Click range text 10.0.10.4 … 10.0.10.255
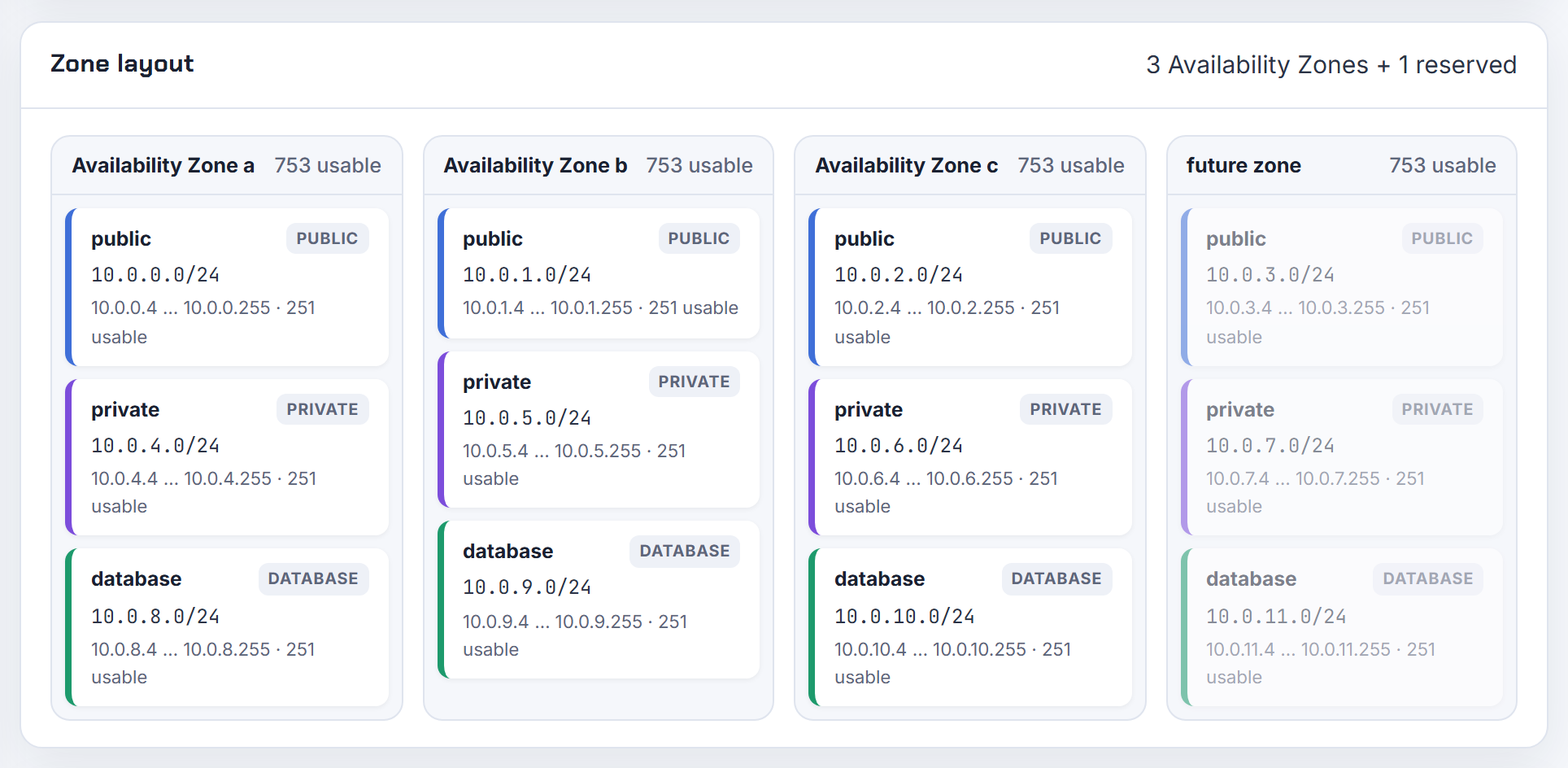 click(930, 649)
